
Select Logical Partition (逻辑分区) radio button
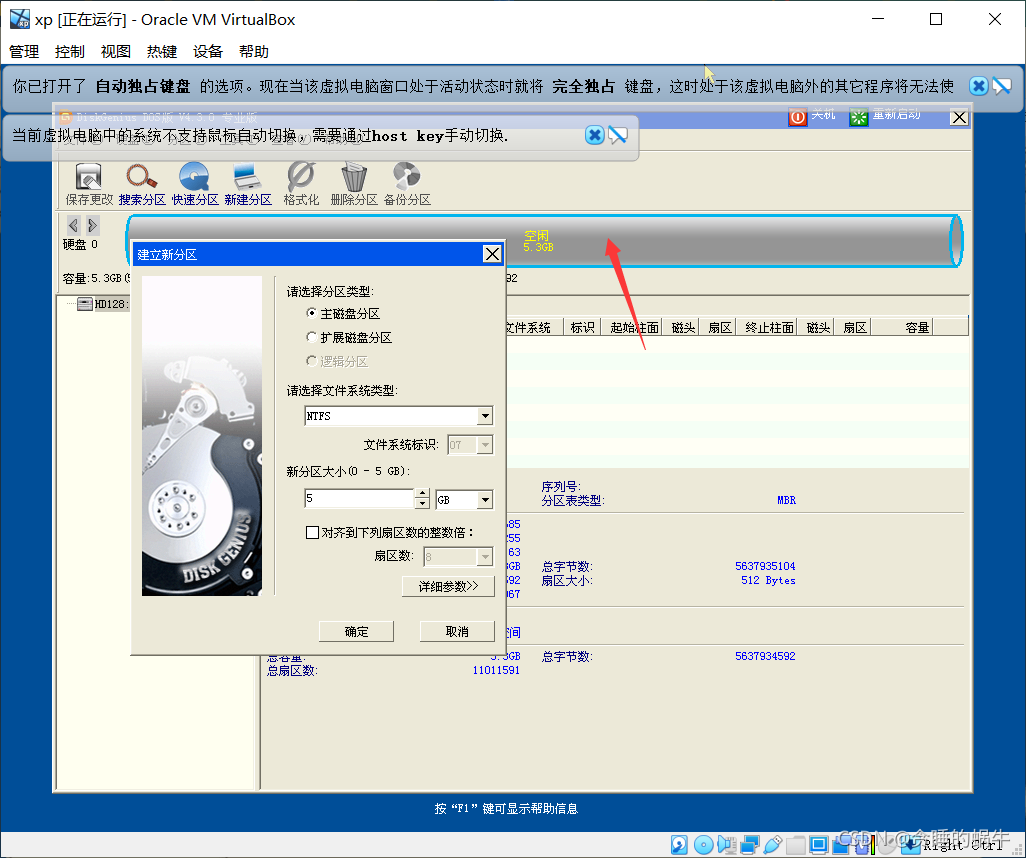pos(311,361)
